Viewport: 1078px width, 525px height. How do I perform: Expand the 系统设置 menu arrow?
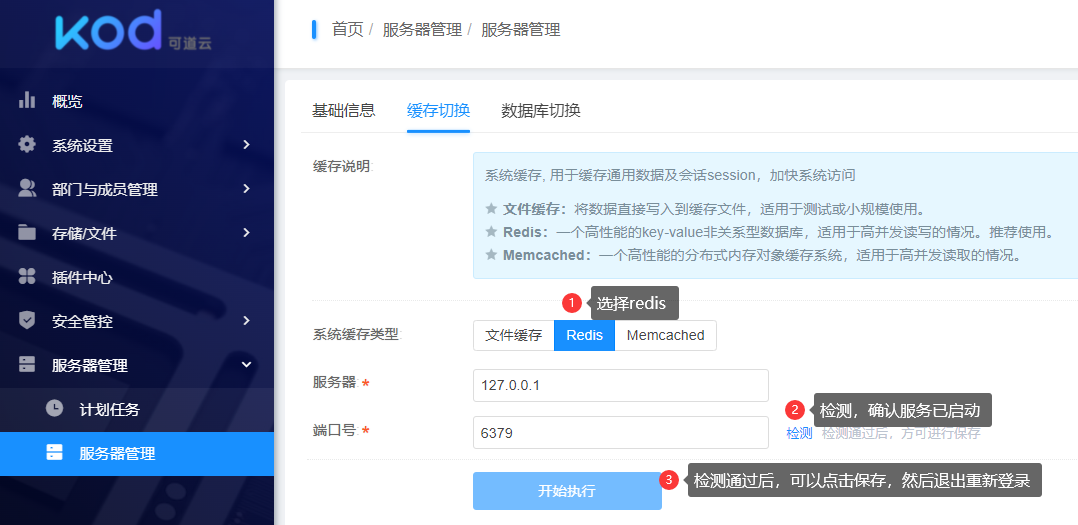pyautogui.click(x=246, y=145)
